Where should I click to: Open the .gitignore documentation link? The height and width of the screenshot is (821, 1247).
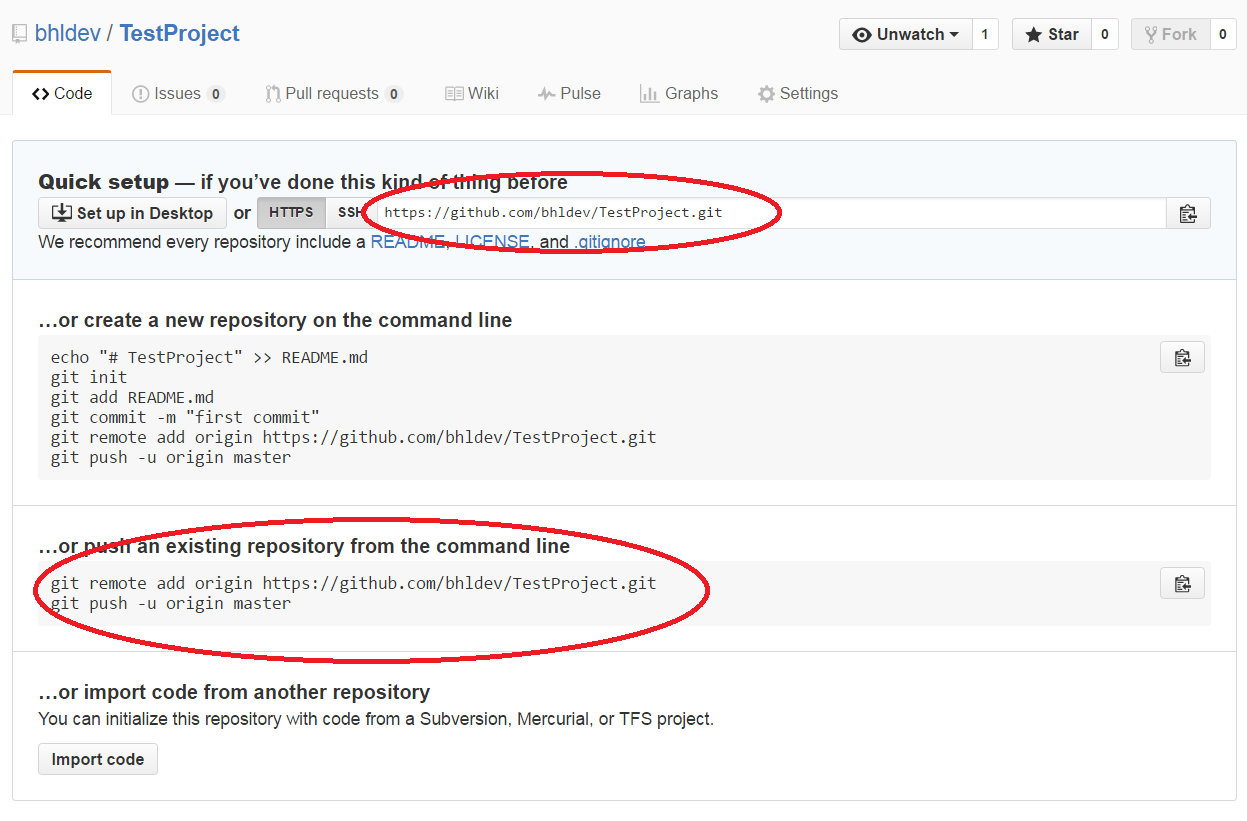[x=610, y=241]
